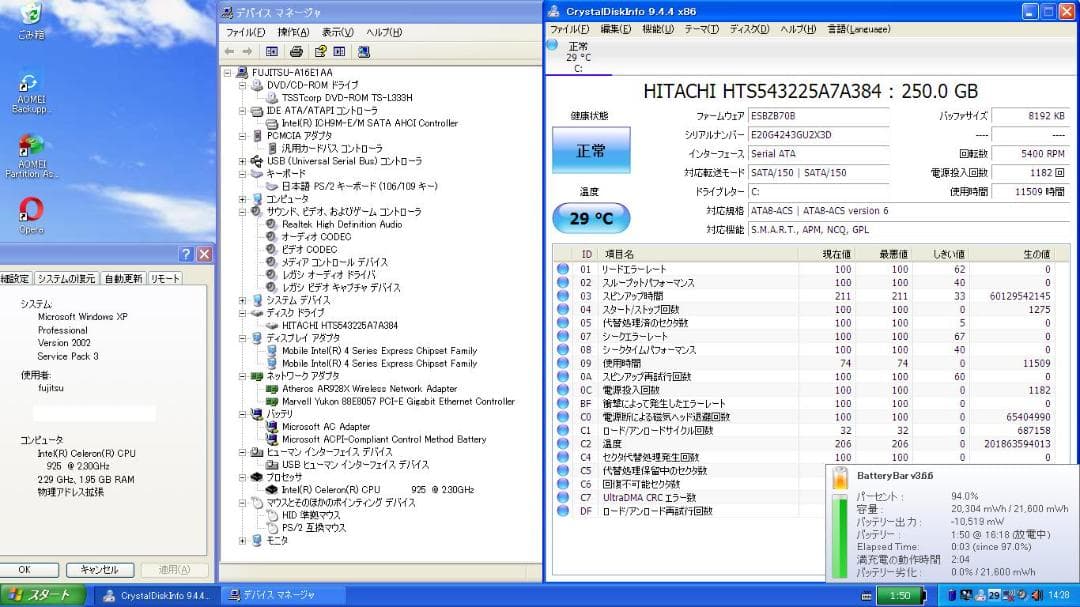Click the 29 °C temperature button
Image resolution: width=1080 pixels, height=607 pixels.
[591, 218]
